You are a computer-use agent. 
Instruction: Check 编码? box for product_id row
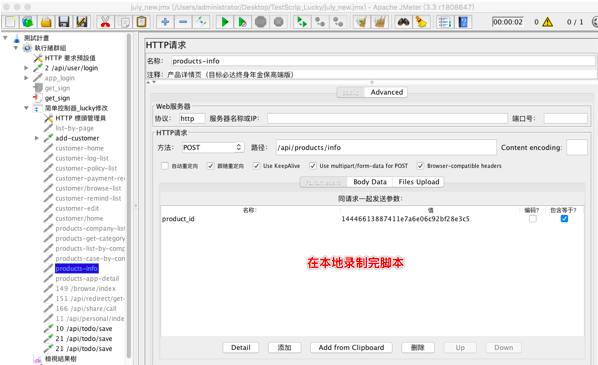[533, 219]
